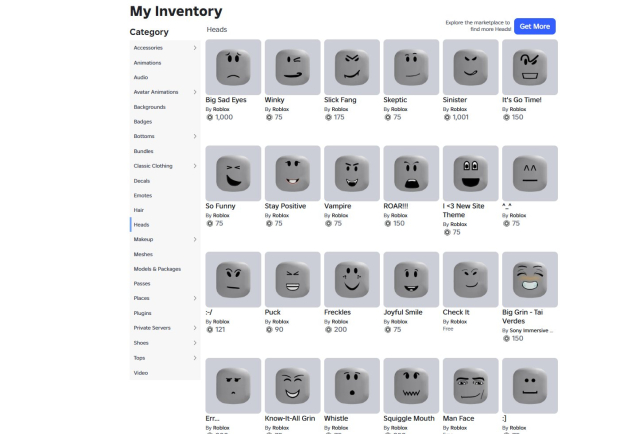Open the Freckles title link

pyautogui.click(x=337, y=312)
